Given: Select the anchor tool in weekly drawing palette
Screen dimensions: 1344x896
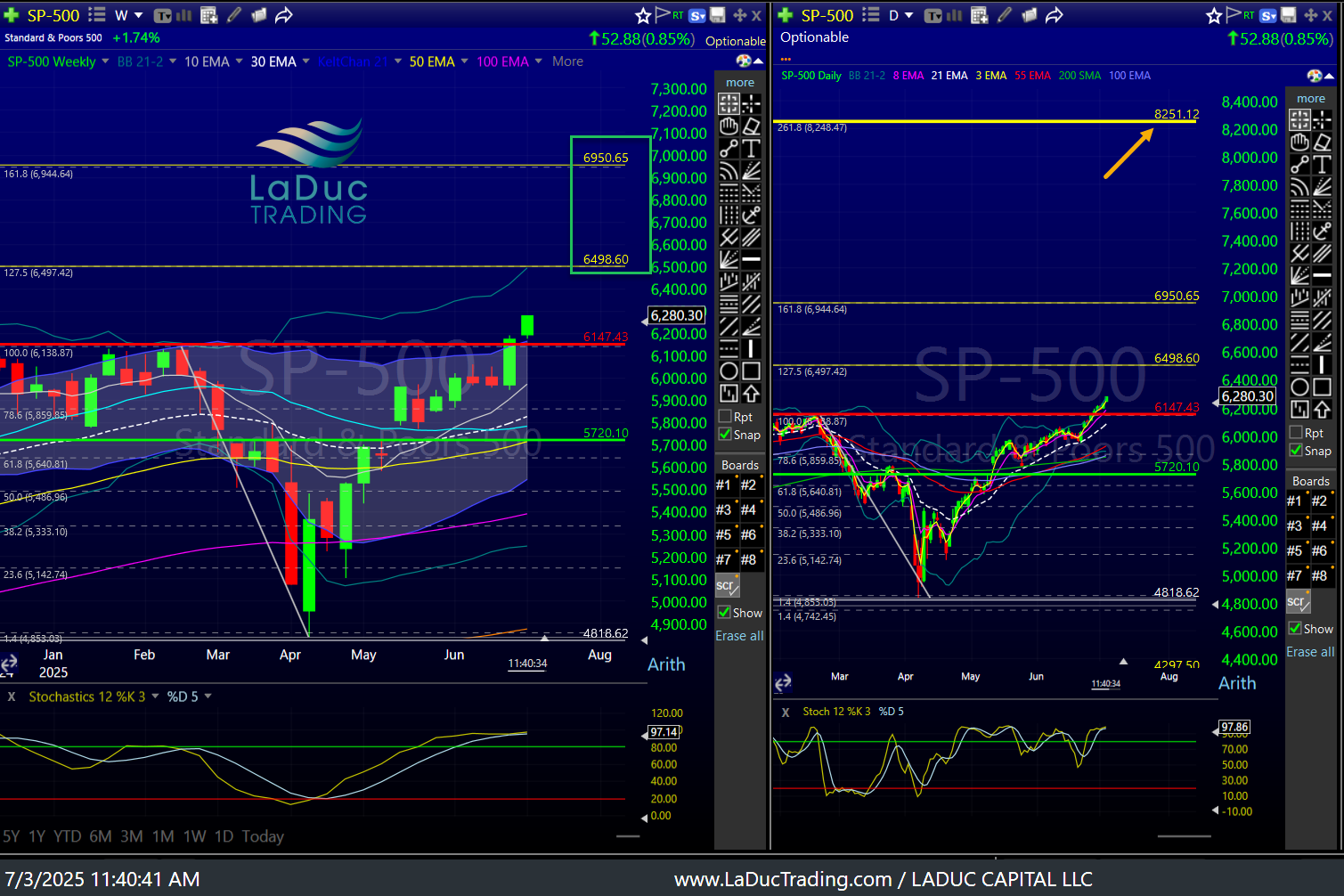Looking at the screenshot, I should pos(751,215).
